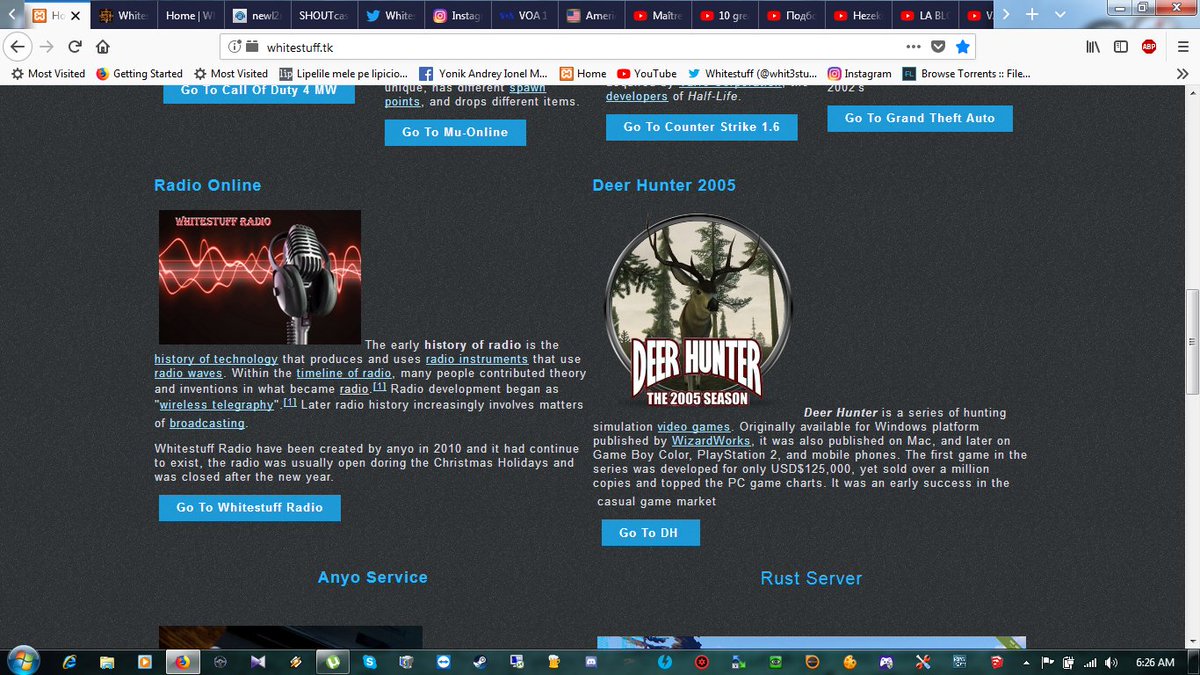The width and height of the screenshot is (1200, 675).
Task: Reload the current page
Action: [x=74, y=46]
